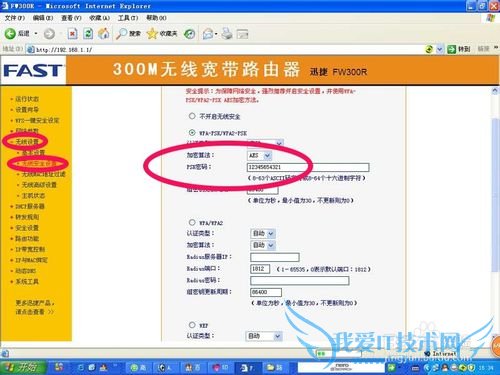The image size is (500, 375).
Task: Click the green arrow icon beside the Nero search box
Action: 391,368
